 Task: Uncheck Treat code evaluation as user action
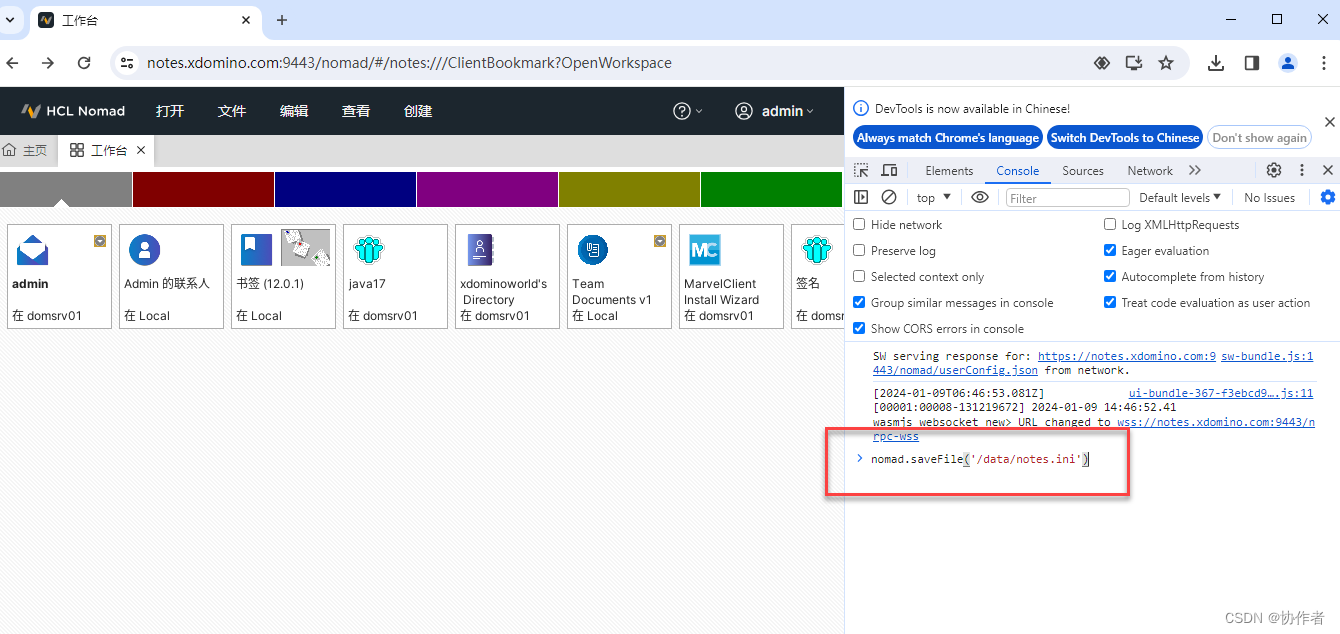(1110, 303)
